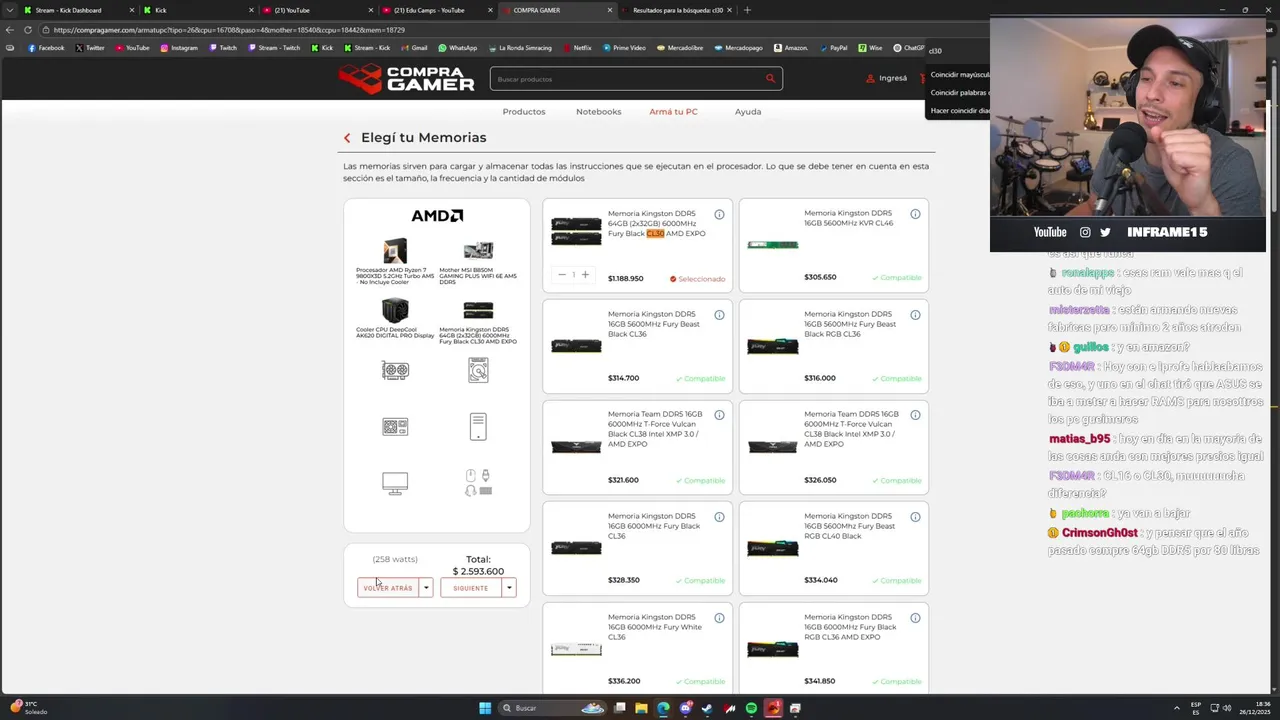Select the peripherals step icon
Image resolution: width=1280 pixels, height=720 pixels.
478,483
